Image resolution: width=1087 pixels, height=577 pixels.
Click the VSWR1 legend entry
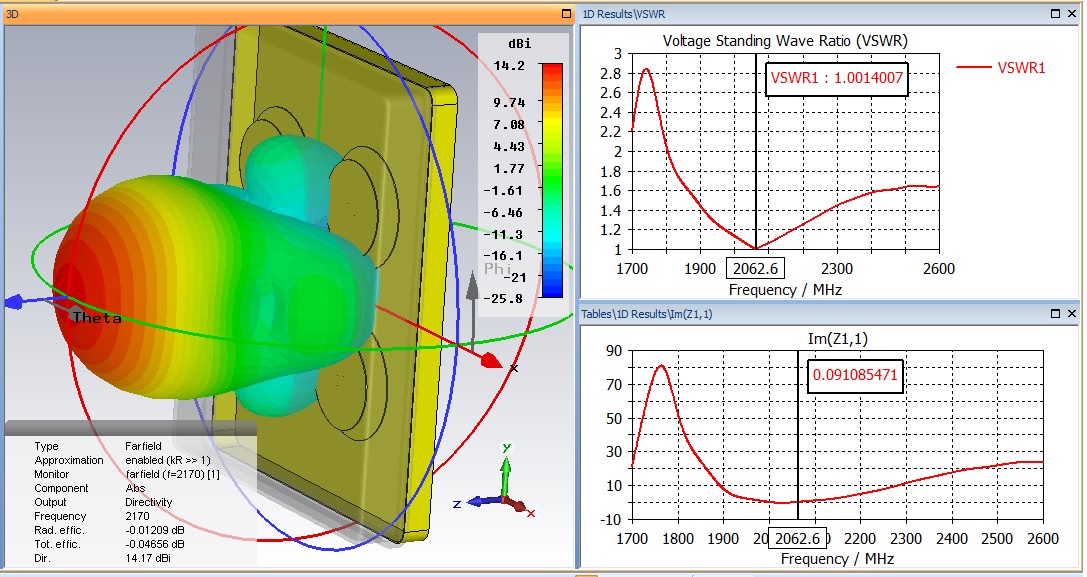[x=1001, y=67]
